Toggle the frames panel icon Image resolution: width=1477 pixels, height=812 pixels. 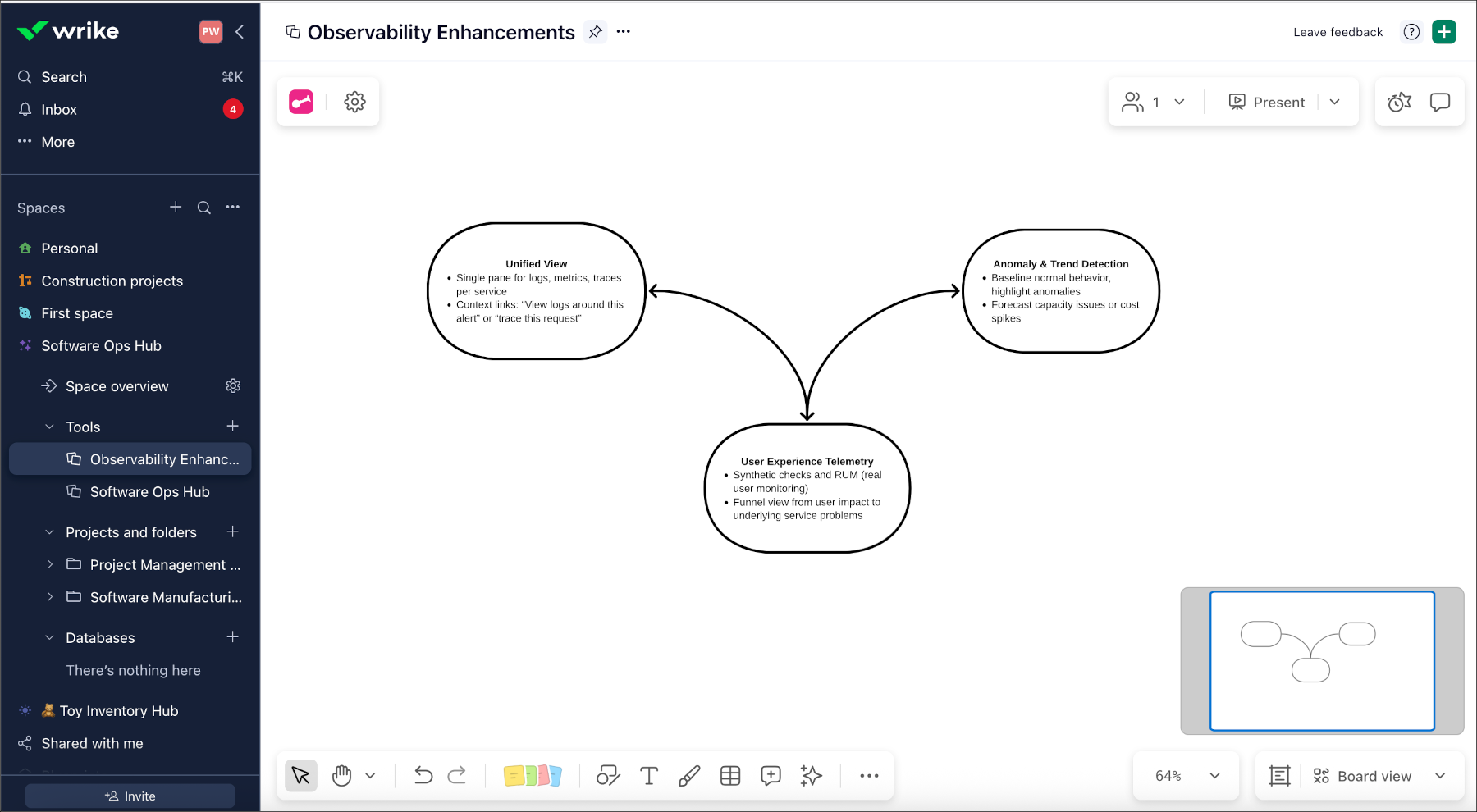pos(1279,776)
